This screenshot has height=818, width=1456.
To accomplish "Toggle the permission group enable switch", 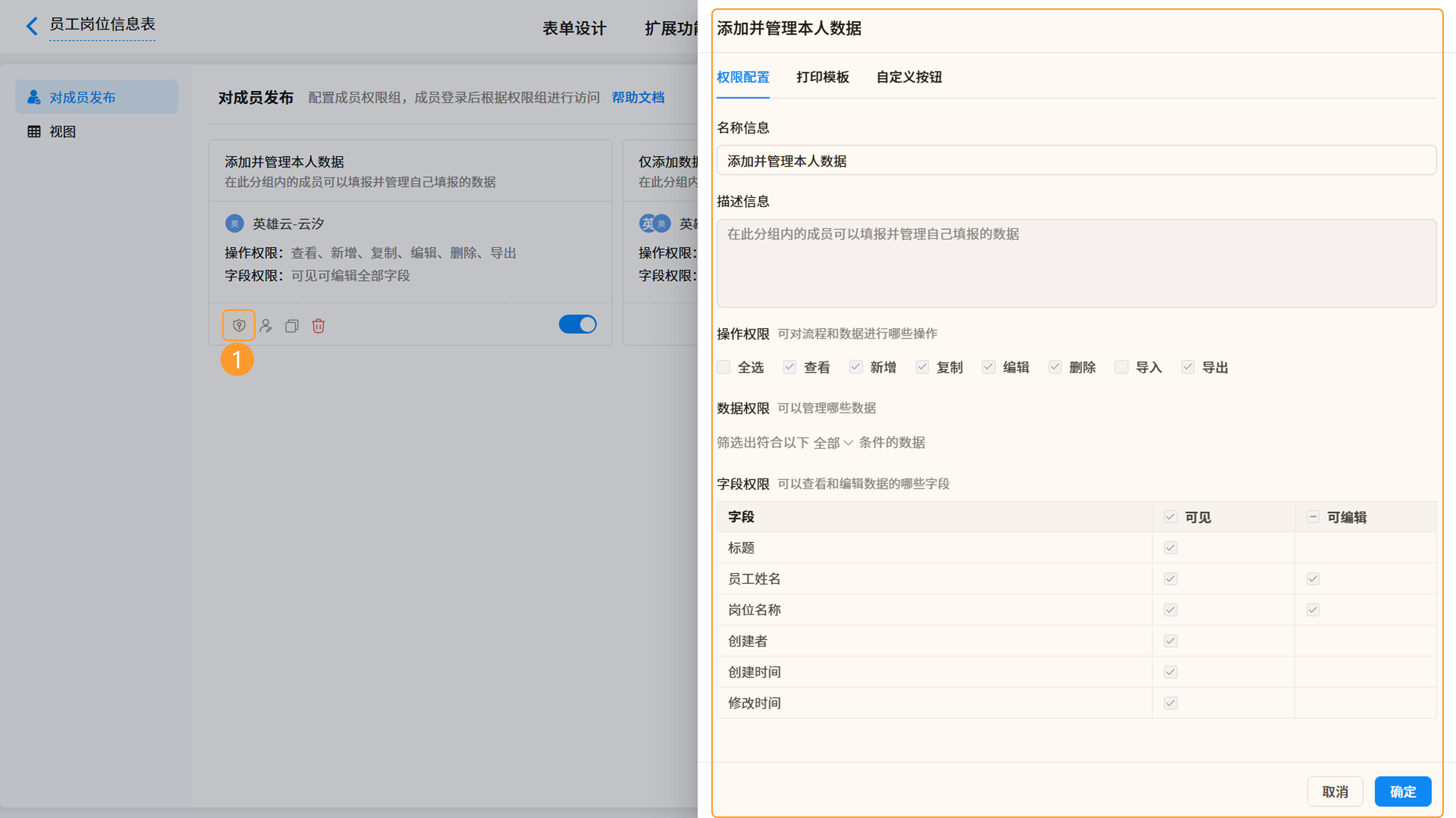I will [x=577, y=324].
